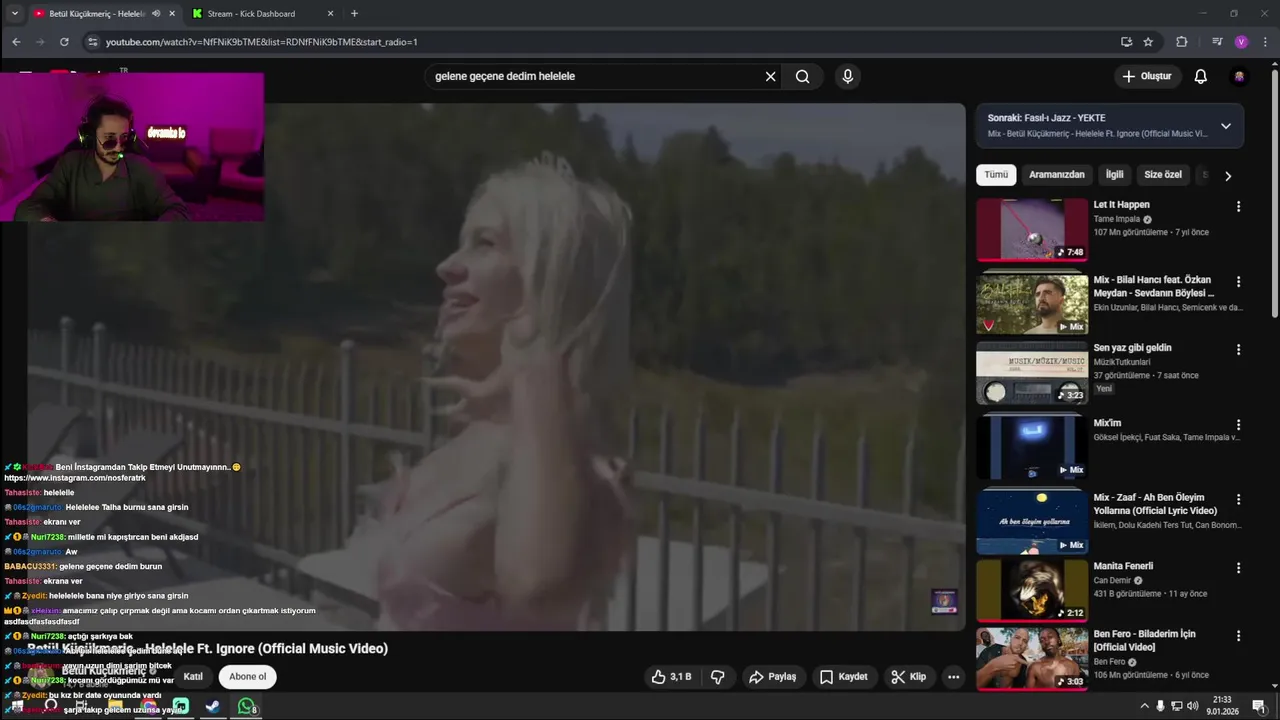Open site information icon in address bar
Image resolution: width=1280 pixels, height=720 pixels.
tap(93, 42)
